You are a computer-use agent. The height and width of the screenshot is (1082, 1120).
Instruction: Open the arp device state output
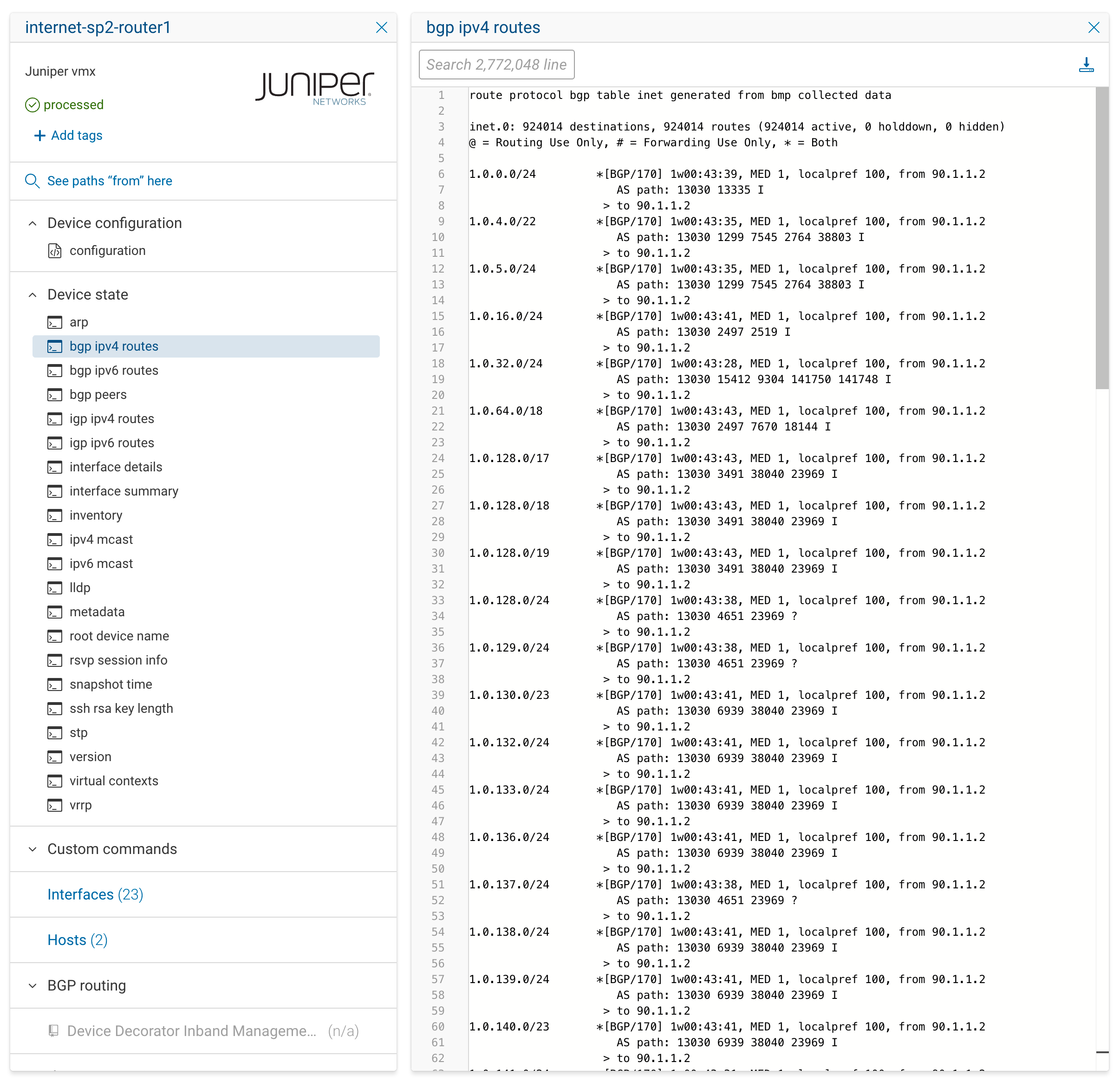click(x=79, y=322)
